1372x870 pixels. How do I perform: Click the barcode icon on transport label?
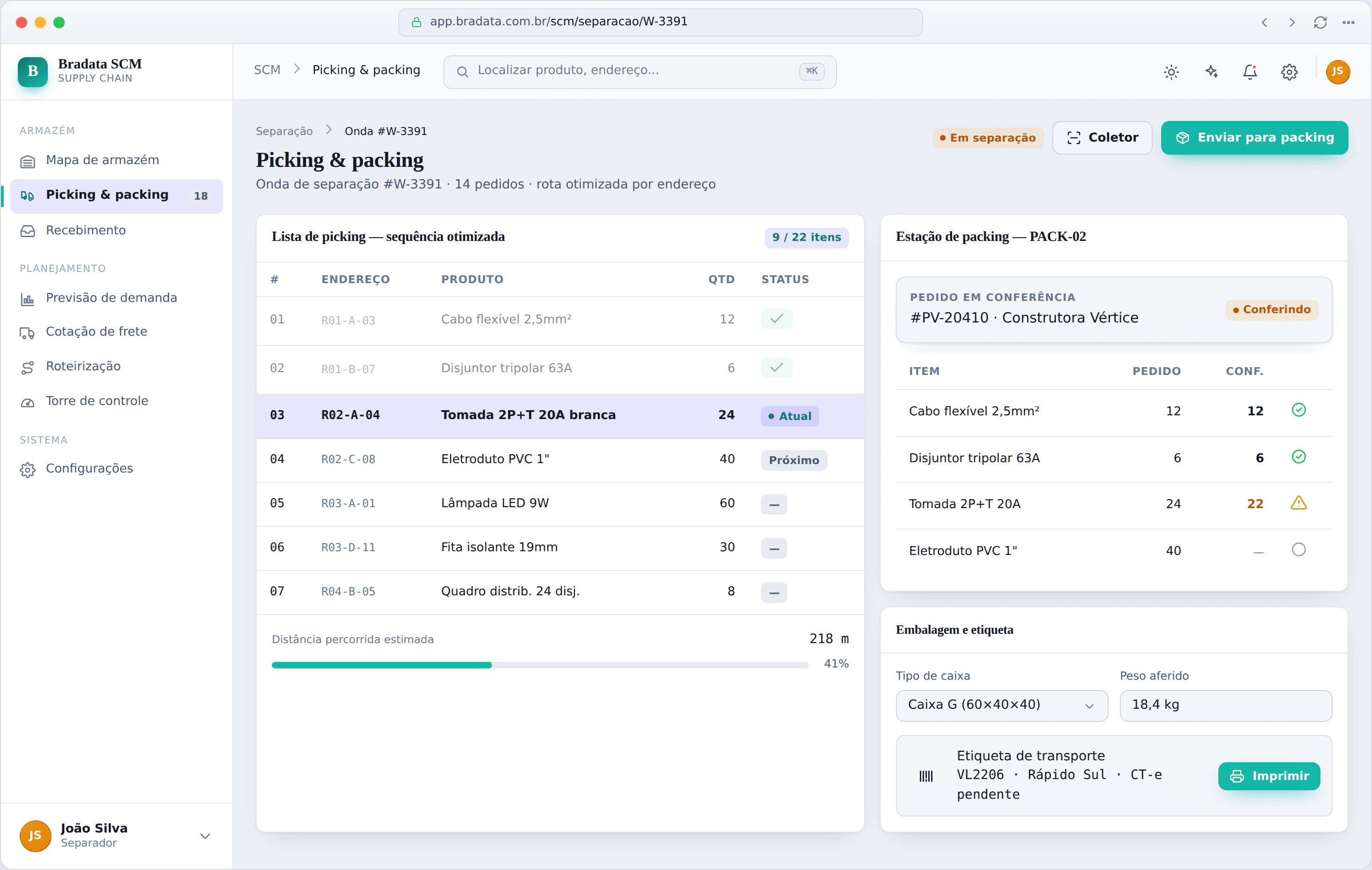click(926, 775)
